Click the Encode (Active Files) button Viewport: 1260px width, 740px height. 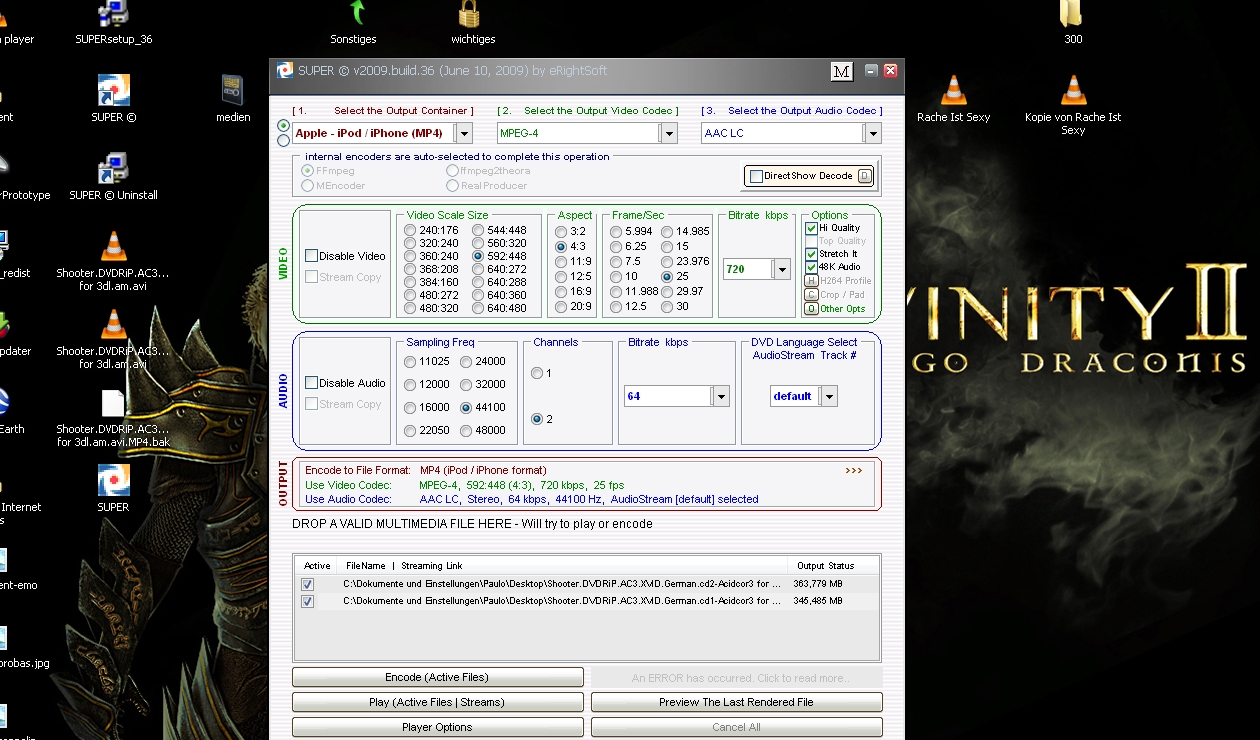pos(437,677)
